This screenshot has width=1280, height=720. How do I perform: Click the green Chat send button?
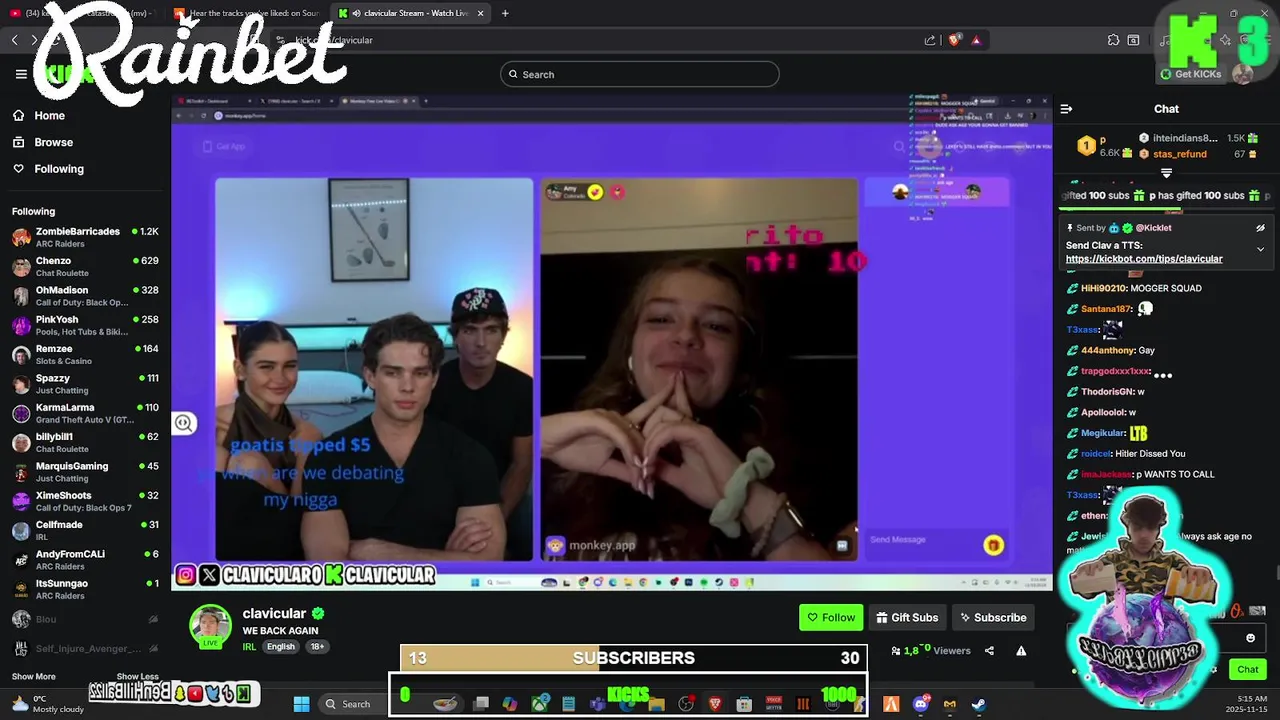(1248, 670)
